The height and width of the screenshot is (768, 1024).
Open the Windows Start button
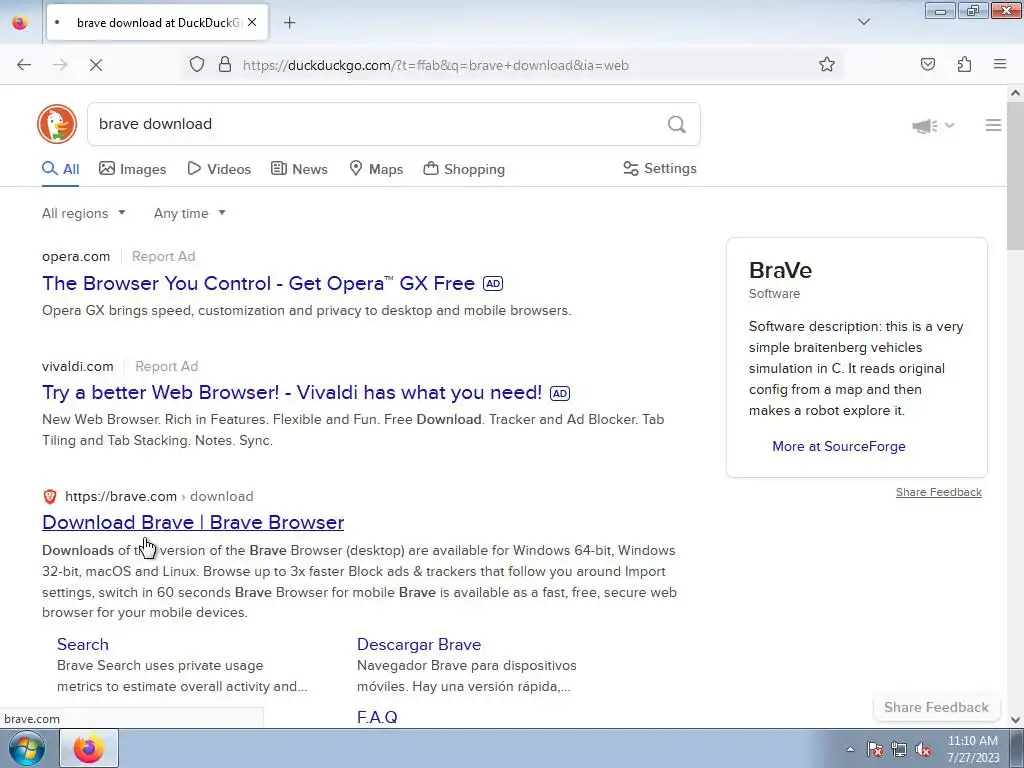point(27,748)
